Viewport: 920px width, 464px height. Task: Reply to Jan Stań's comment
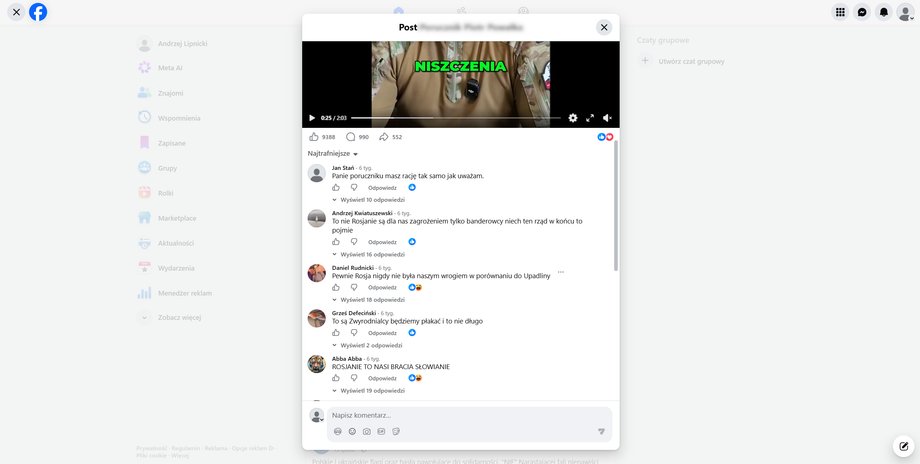[382, 188]
